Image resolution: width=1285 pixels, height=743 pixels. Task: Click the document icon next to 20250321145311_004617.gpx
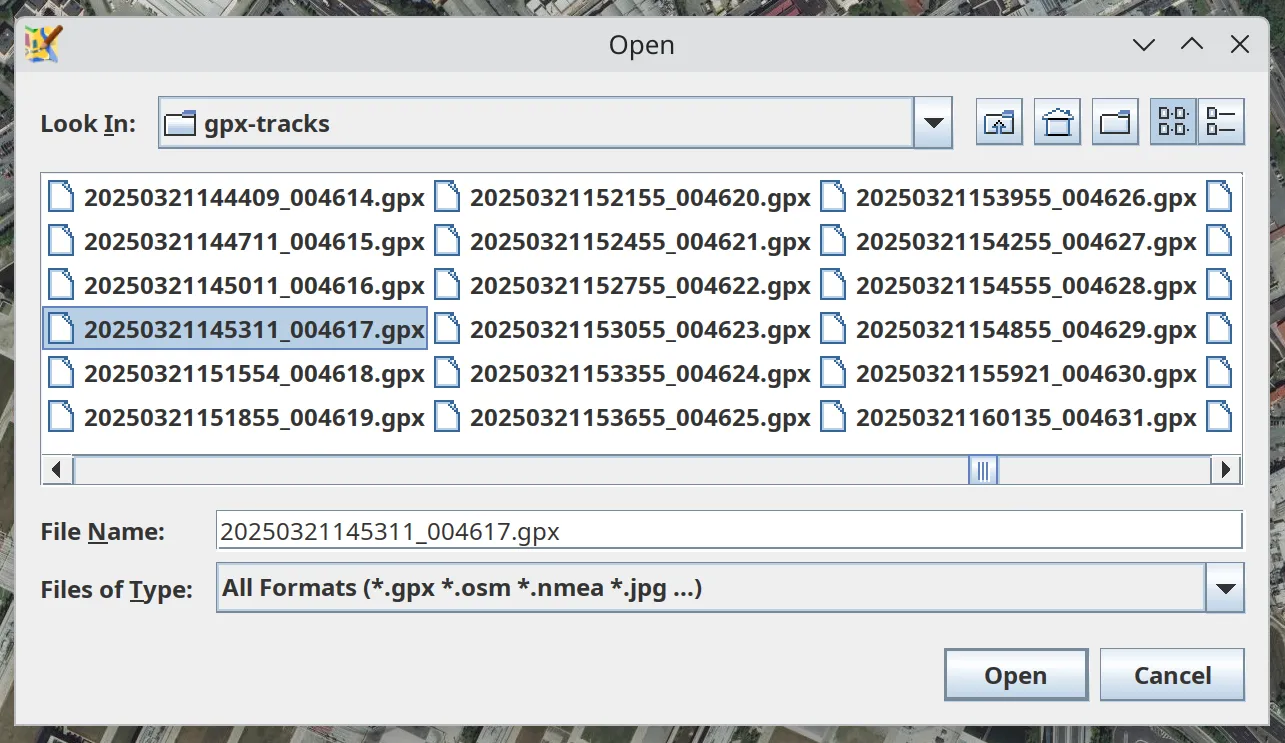click(64, 329)
